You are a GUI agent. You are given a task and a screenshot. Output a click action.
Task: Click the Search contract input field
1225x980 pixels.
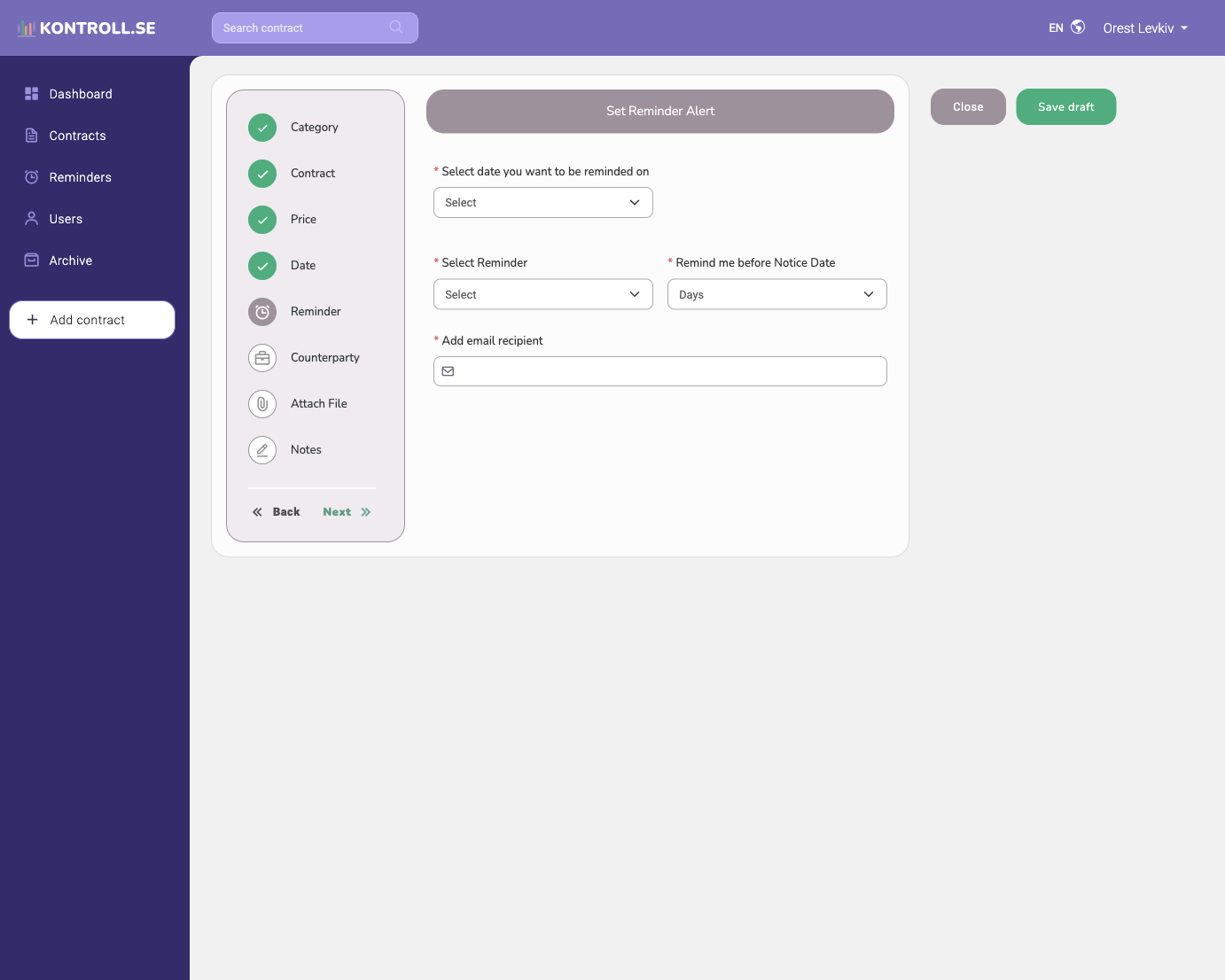click(315, 27)
